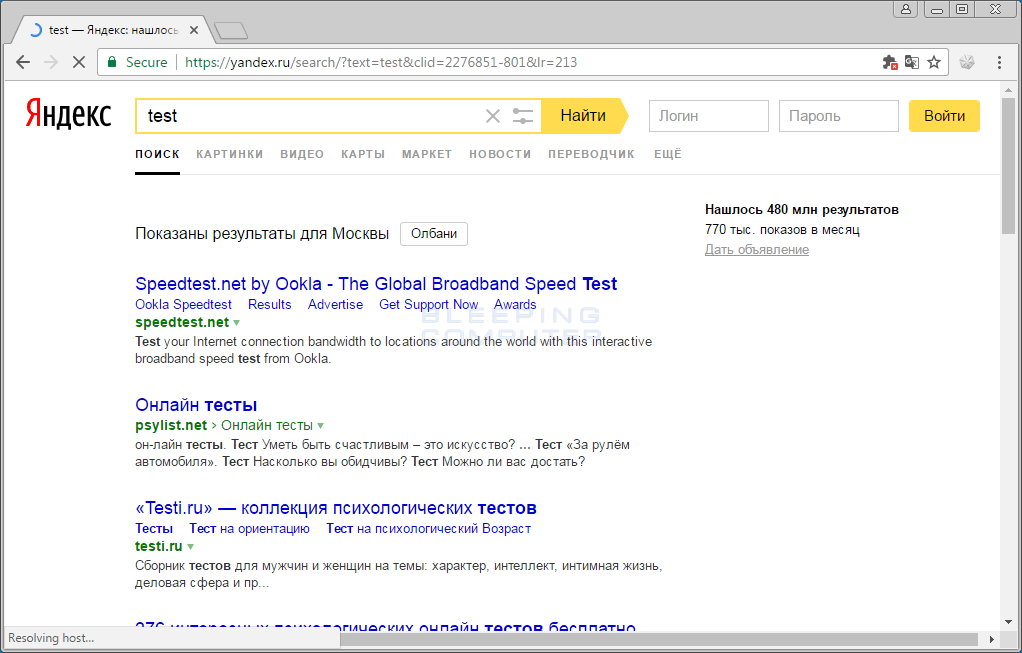Clear the search query with X icon
The height and width of the screenshot is (653, 1022).
(x=492, y=116)
